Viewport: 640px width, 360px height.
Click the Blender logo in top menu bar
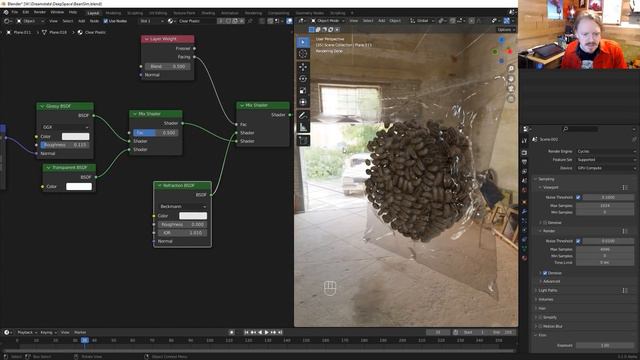(6, 12)
